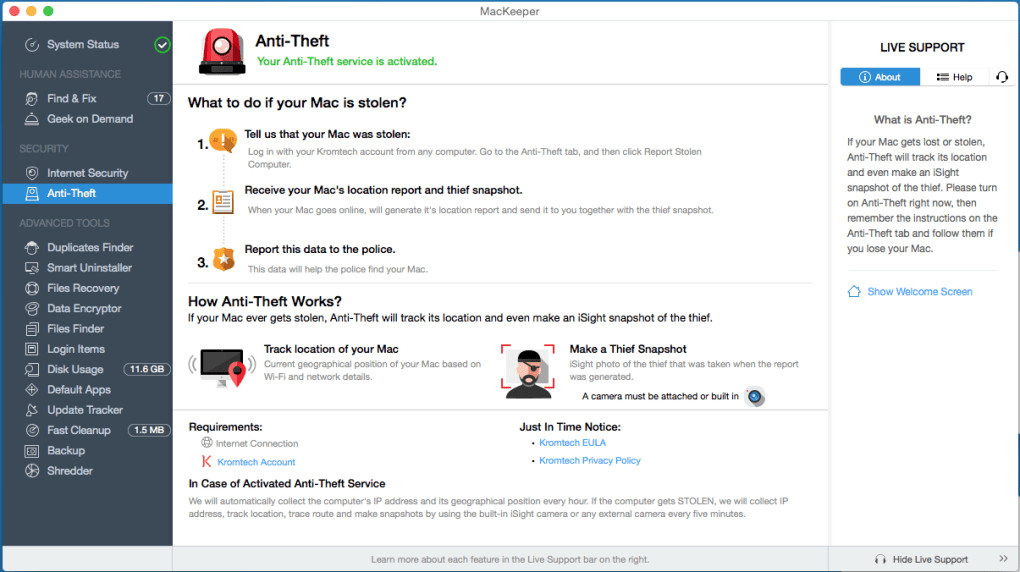Open Files Recovery tool
Viewport: 1020px width, 572px height.
(x=83, y=288)
